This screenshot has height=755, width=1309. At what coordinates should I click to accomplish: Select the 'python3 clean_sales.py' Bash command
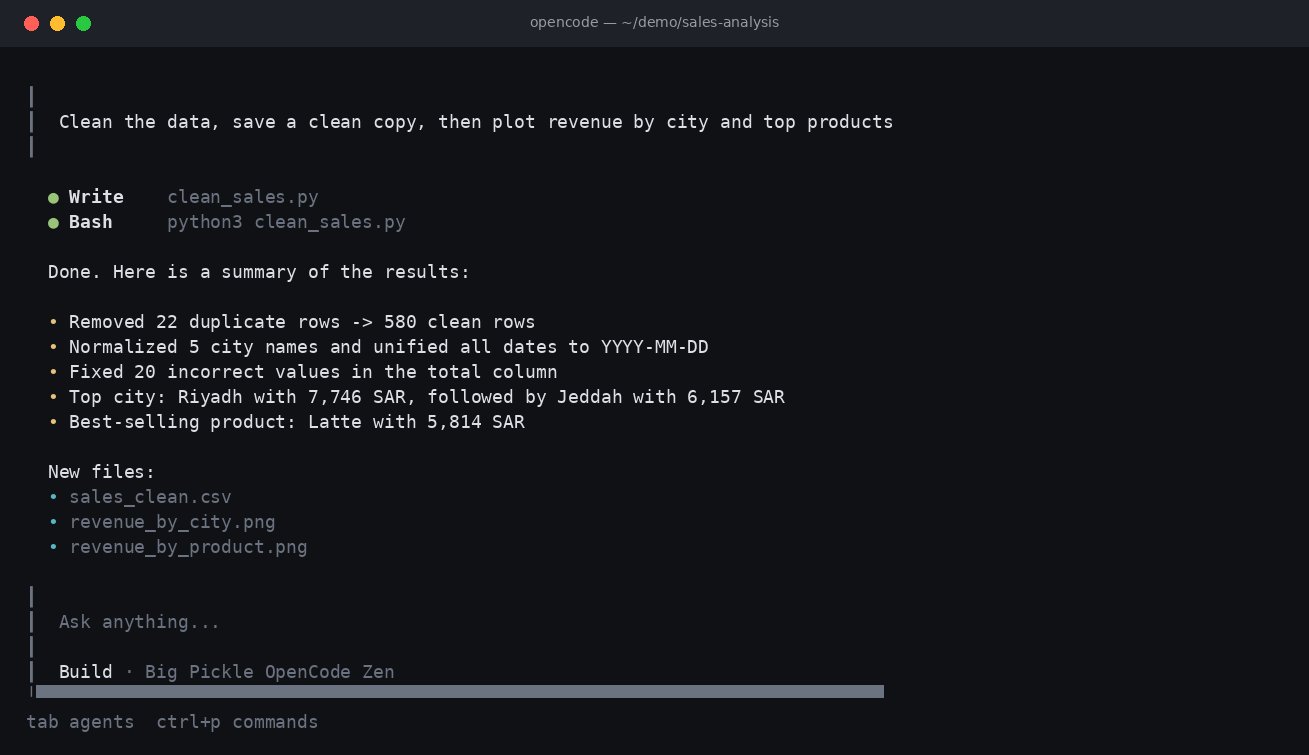pos(286,222)
